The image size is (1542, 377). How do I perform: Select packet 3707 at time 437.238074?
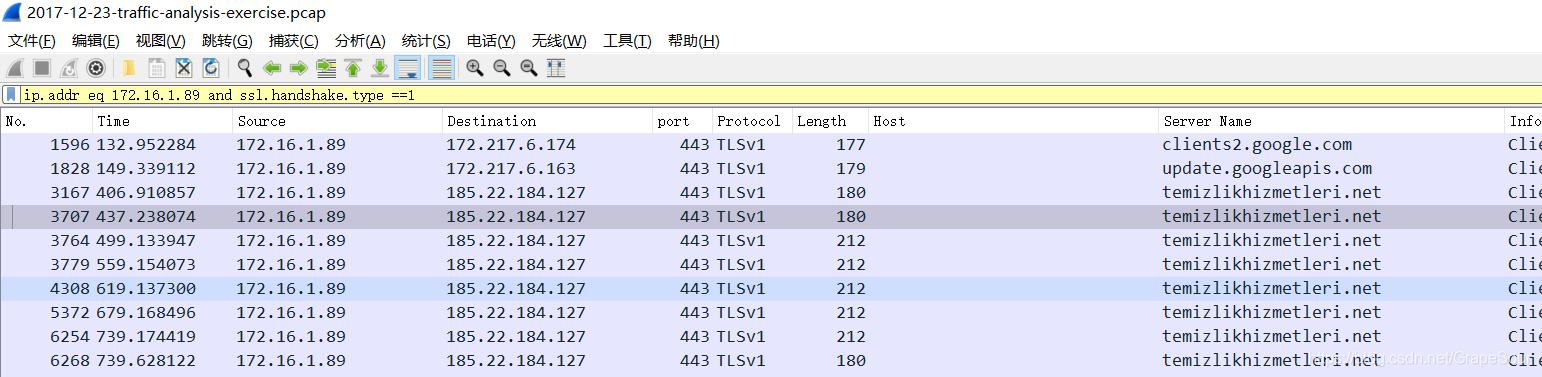[771, 216]
